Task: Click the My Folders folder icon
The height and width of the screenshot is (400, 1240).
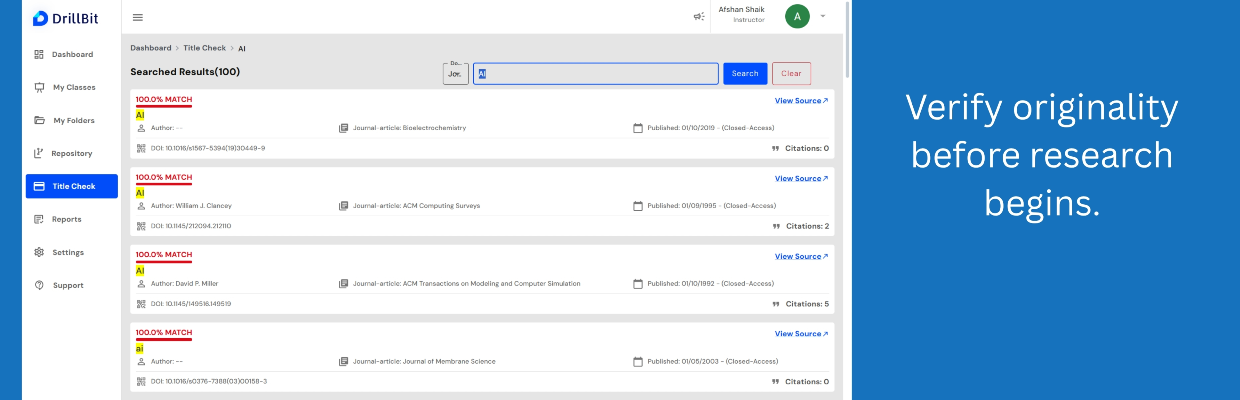Action: click(39, 120)
